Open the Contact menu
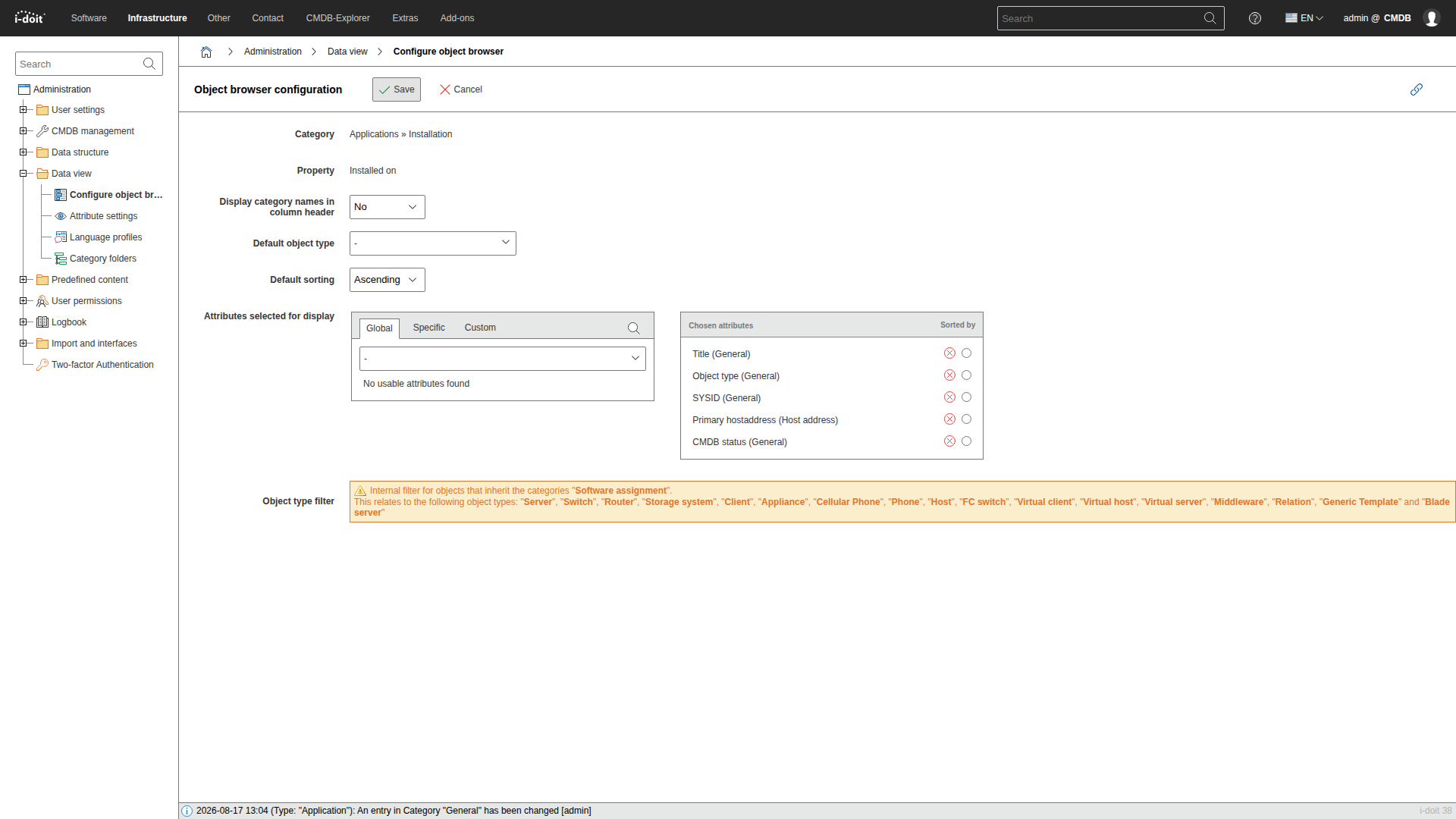This screenshot has width=1456, height=819. click(268, 18)
